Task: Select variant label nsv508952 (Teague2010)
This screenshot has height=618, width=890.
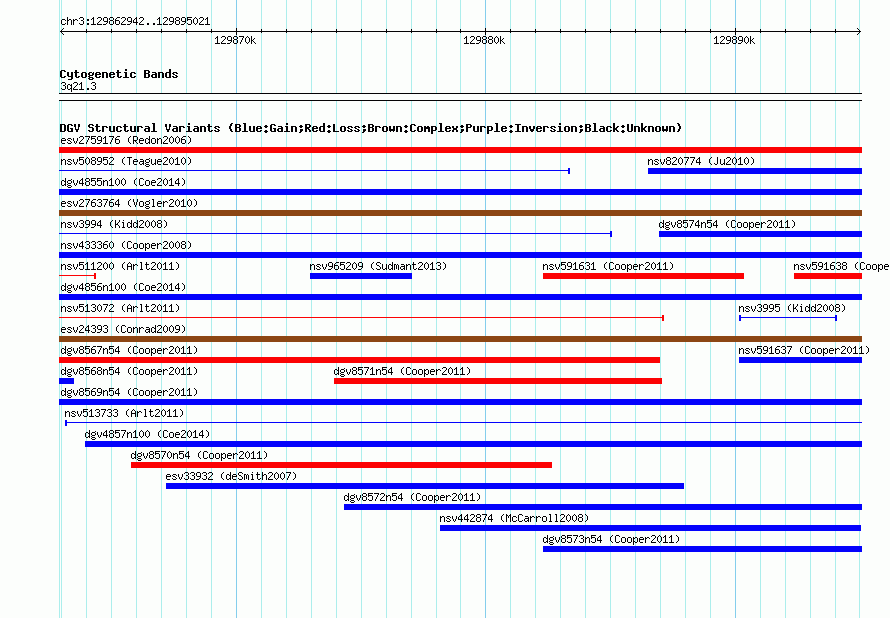Action: pyautogui.click(x=126, y=161)
